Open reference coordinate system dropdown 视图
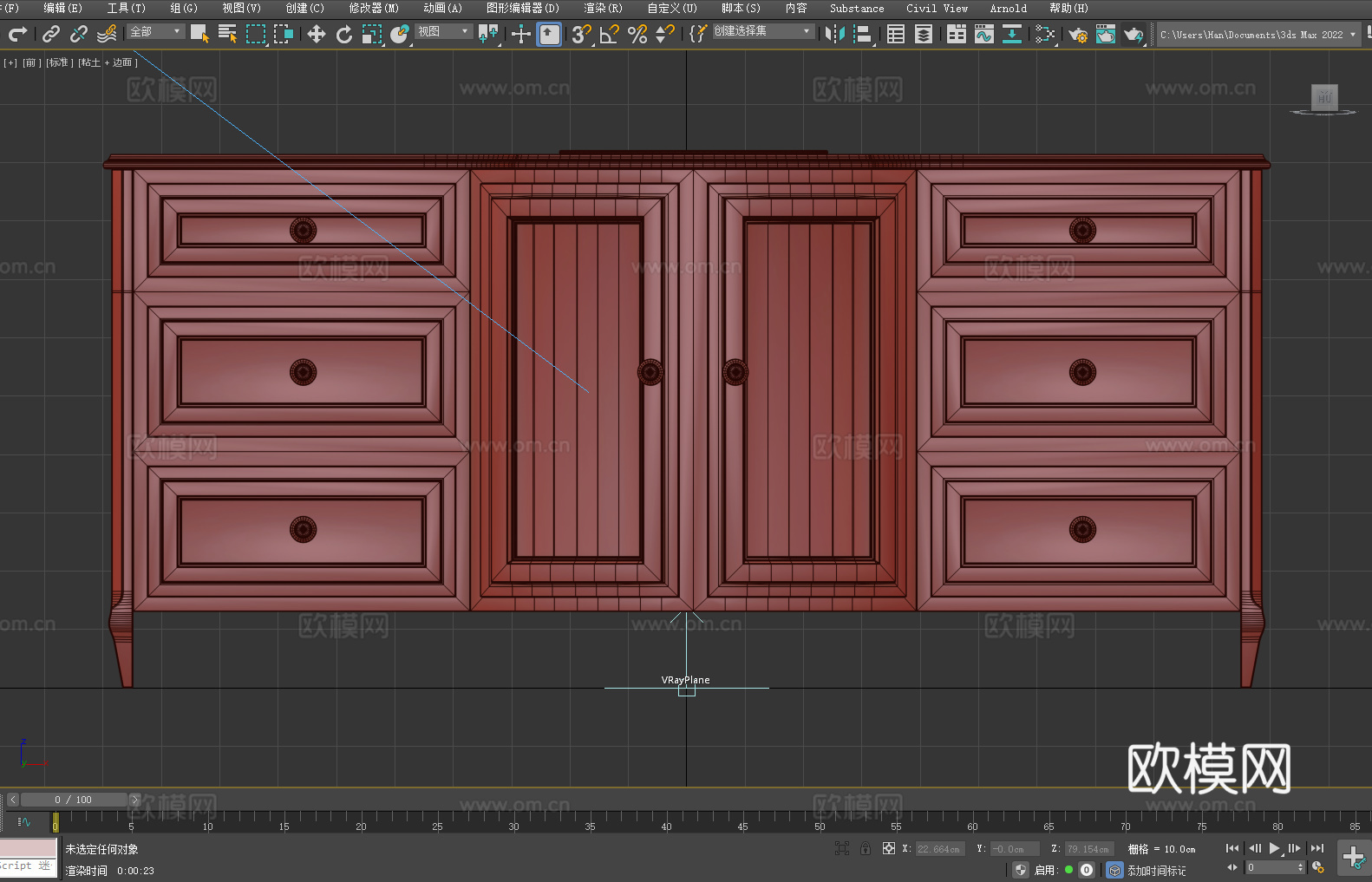Screen dimensions: 1372x882 [x=443, y=31]
